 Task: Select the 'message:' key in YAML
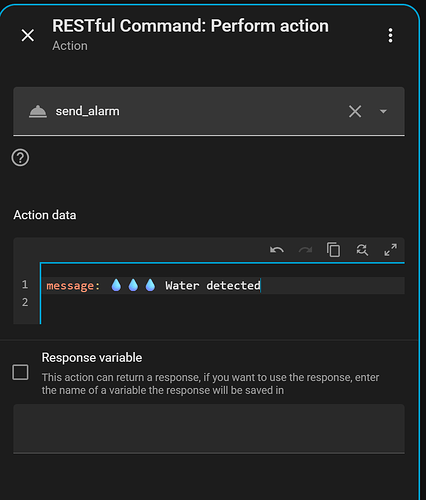pos(73,286)
